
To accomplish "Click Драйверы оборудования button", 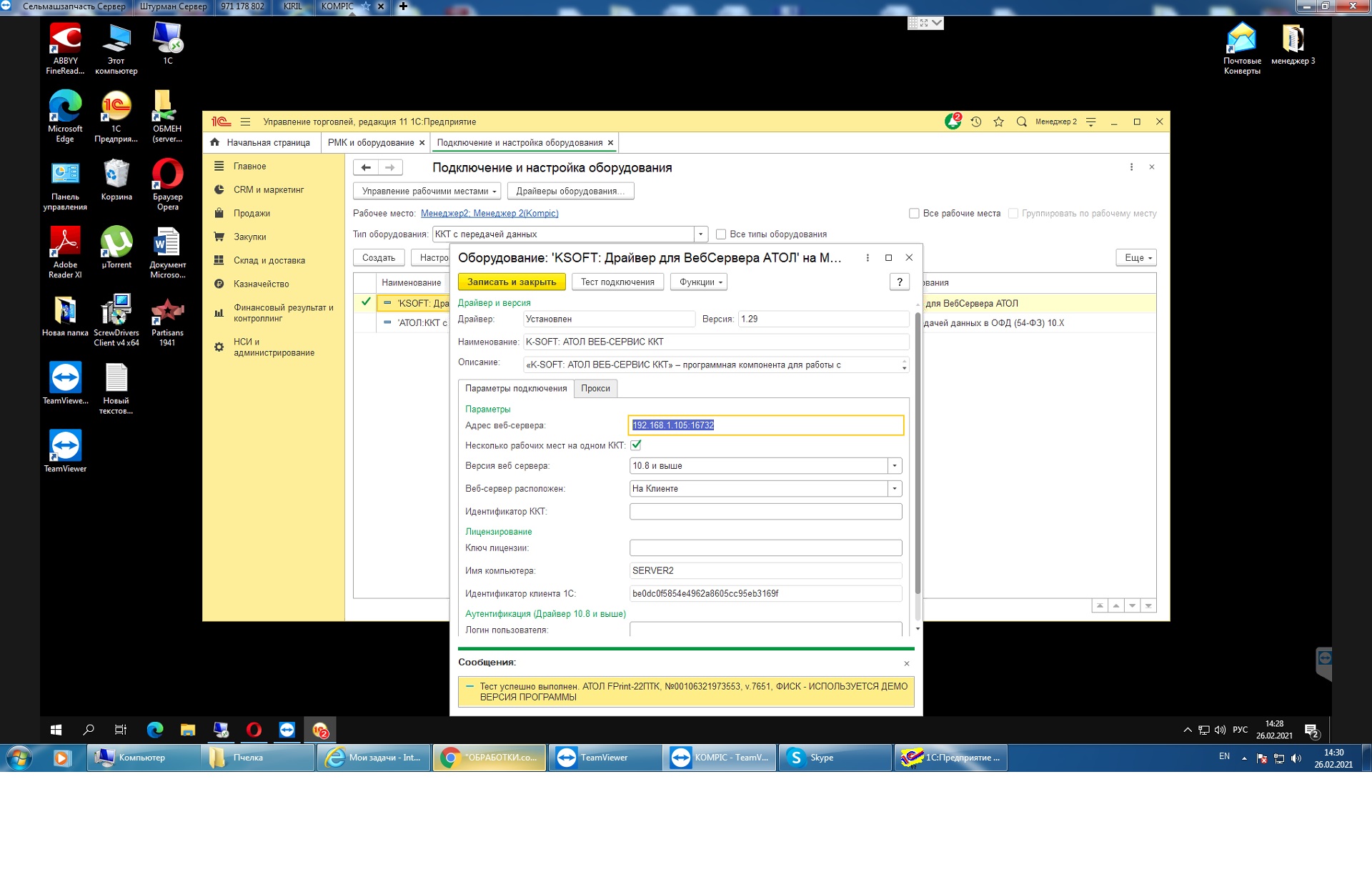I will pos(570,191).
